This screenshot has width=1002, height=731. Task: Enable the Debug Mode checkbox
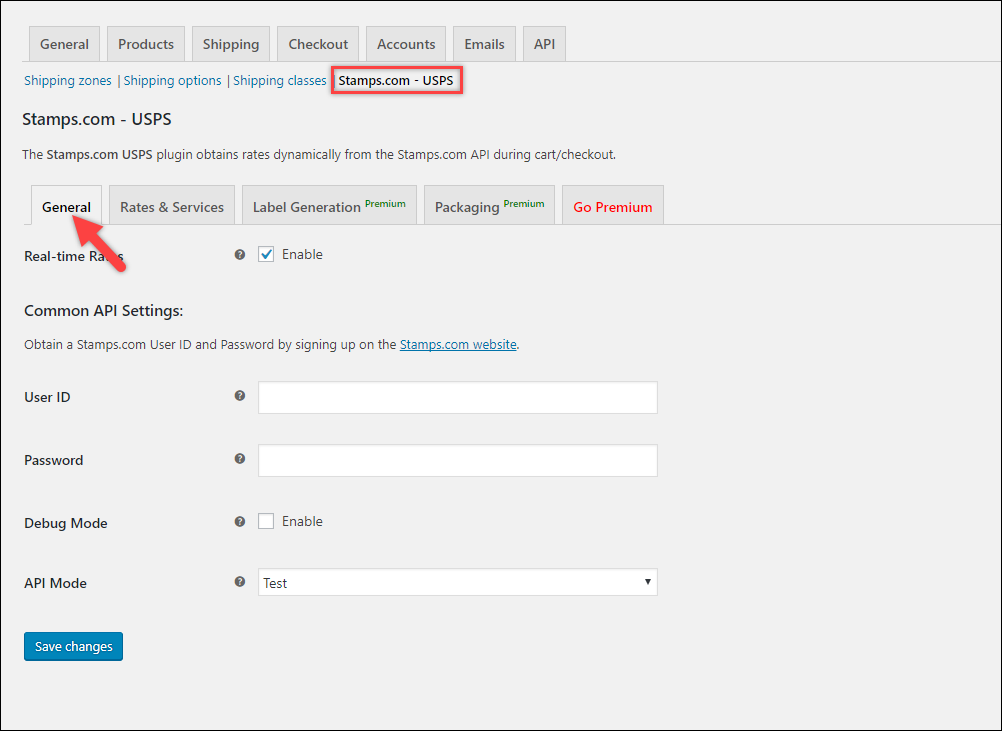(x=266, y=521)
